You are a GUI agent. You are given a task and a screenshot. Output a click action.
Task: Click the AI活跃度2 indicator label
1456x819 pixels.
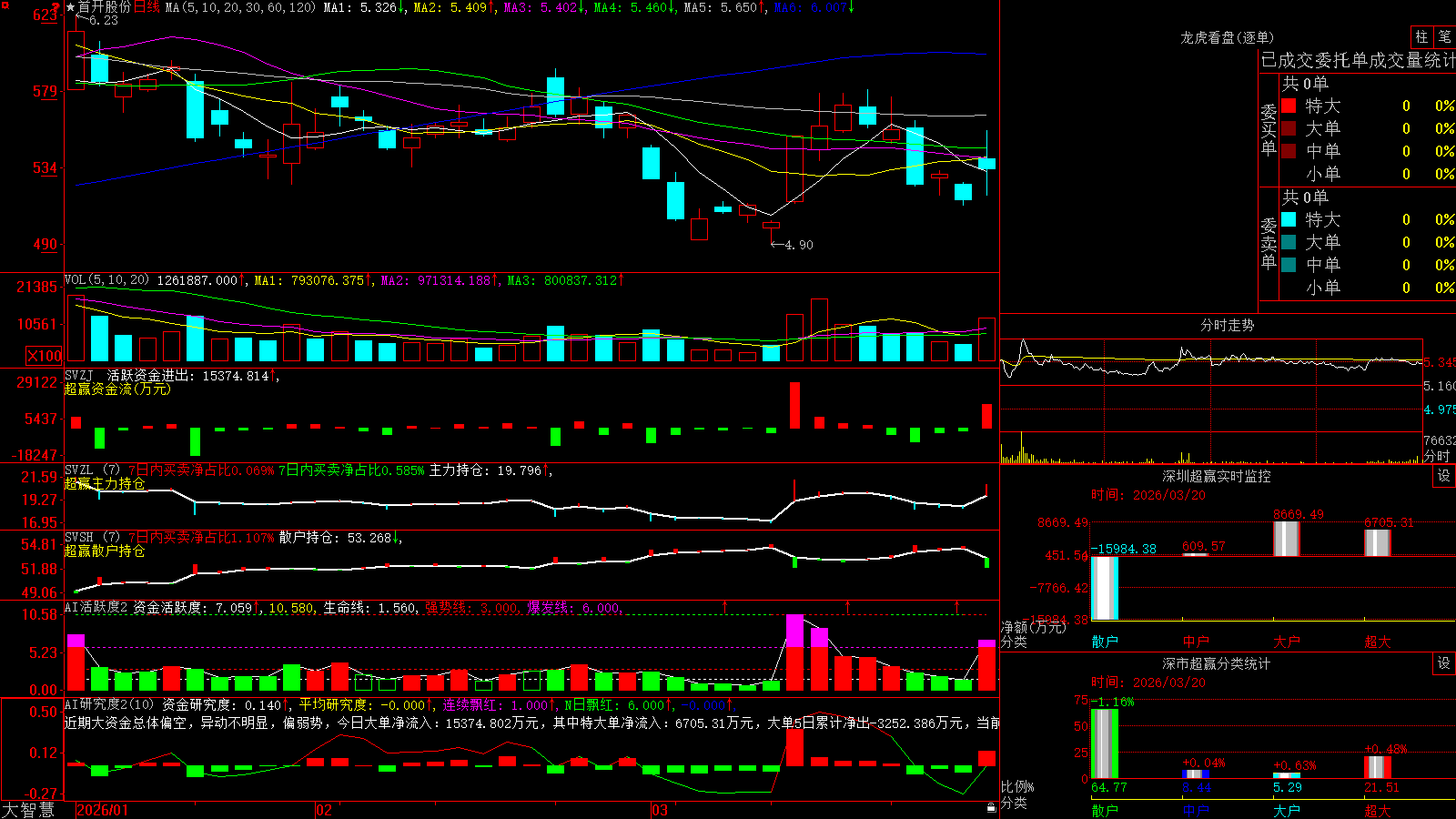click(x=96, y=608)
